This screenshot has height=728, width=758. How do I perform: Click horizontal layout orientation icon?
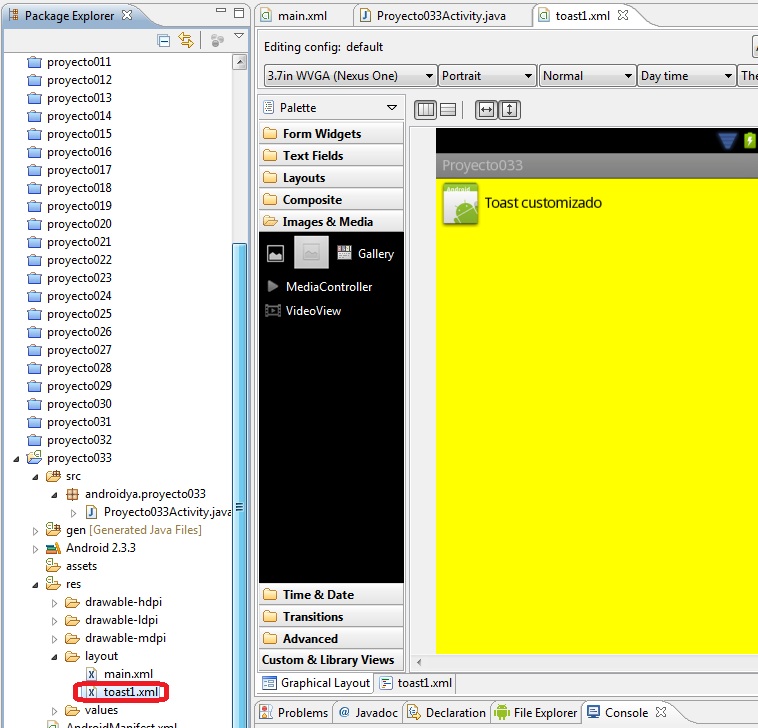pos(425,110)
